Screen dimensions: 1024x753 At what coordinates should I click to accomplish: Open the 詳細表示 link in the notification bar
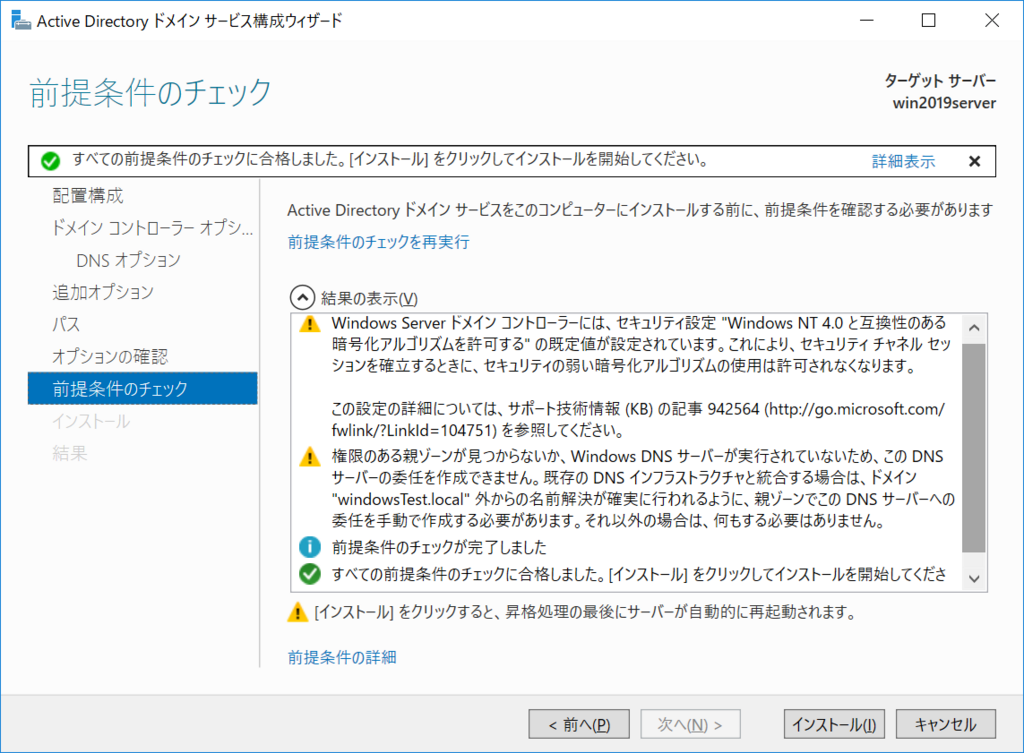coord(903,161)
